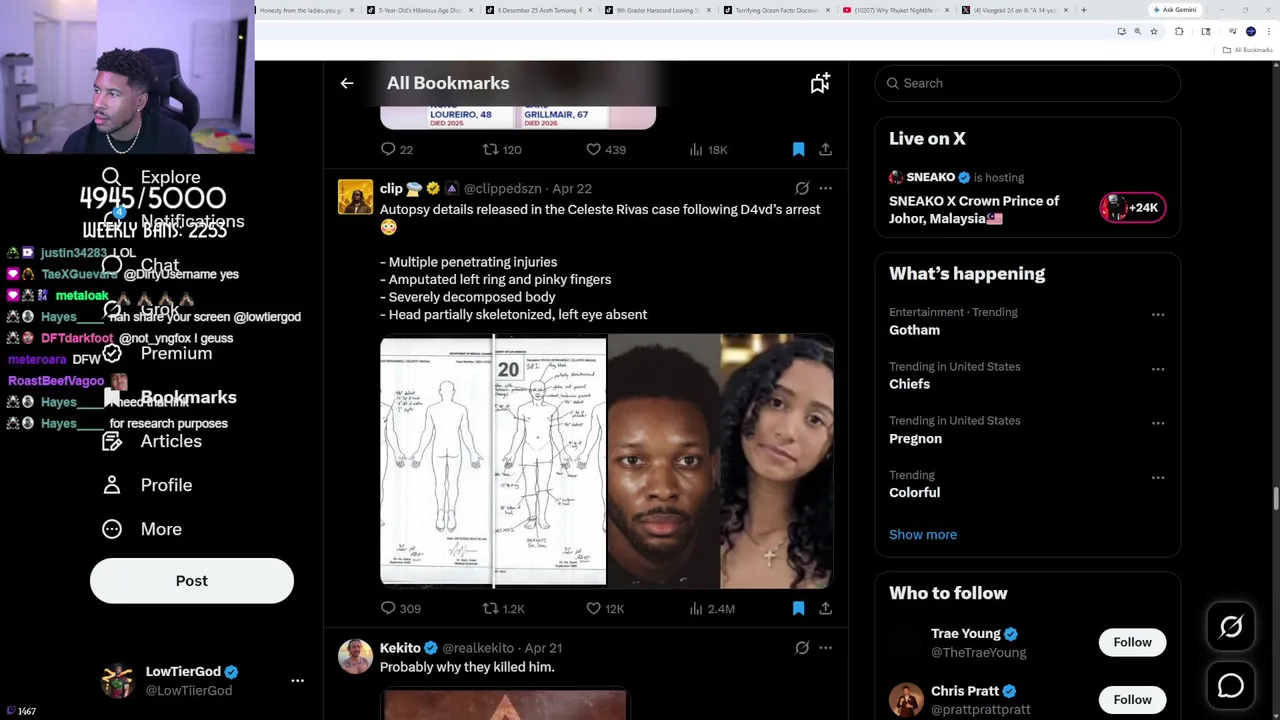Open Grok action on the Kekito post
The height and width of the screenshot is (720, 1280).
click(802, 648)
